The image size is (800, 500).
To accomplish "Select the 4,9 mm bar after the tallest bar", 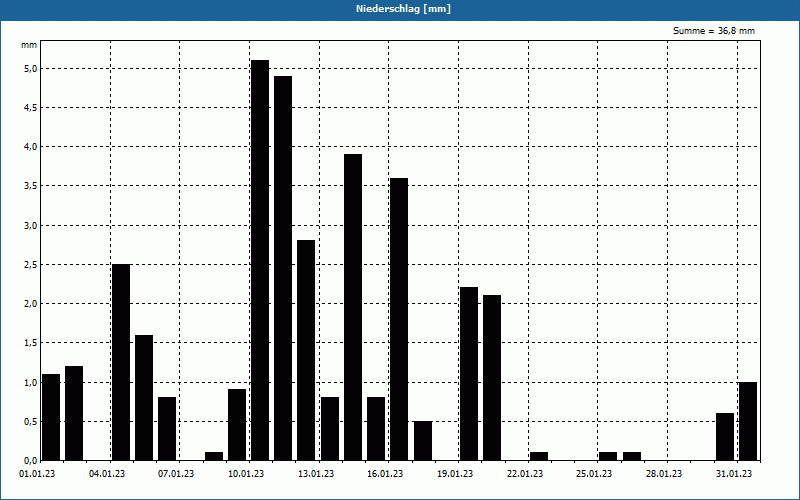I will pos(283,268).
